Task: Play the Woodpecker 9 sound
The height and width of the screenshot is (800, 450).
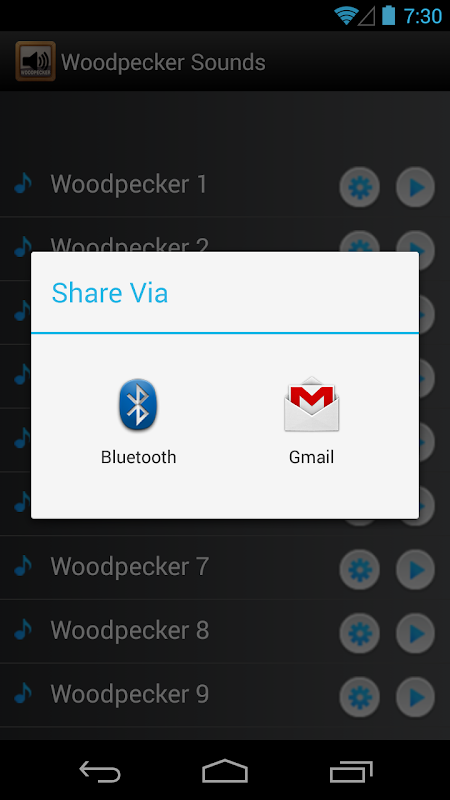Action: [416, 697]
